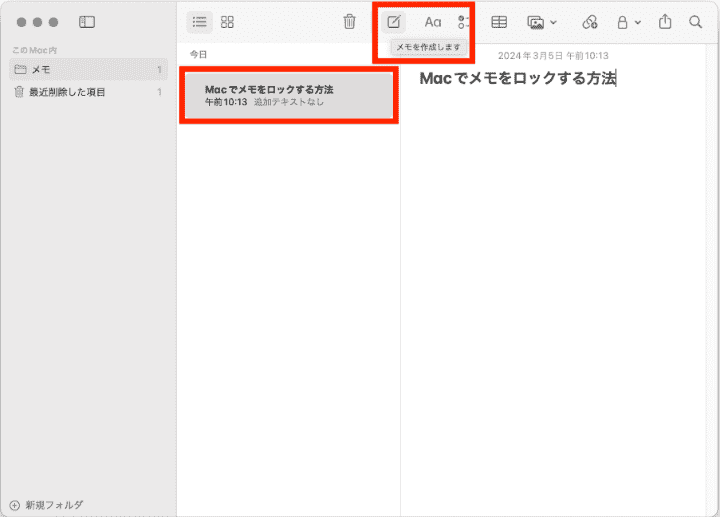Click the plus icon beside 新規フォルダ
The image size is (720, 517).
pyautogui.click(x=15, y=506)
